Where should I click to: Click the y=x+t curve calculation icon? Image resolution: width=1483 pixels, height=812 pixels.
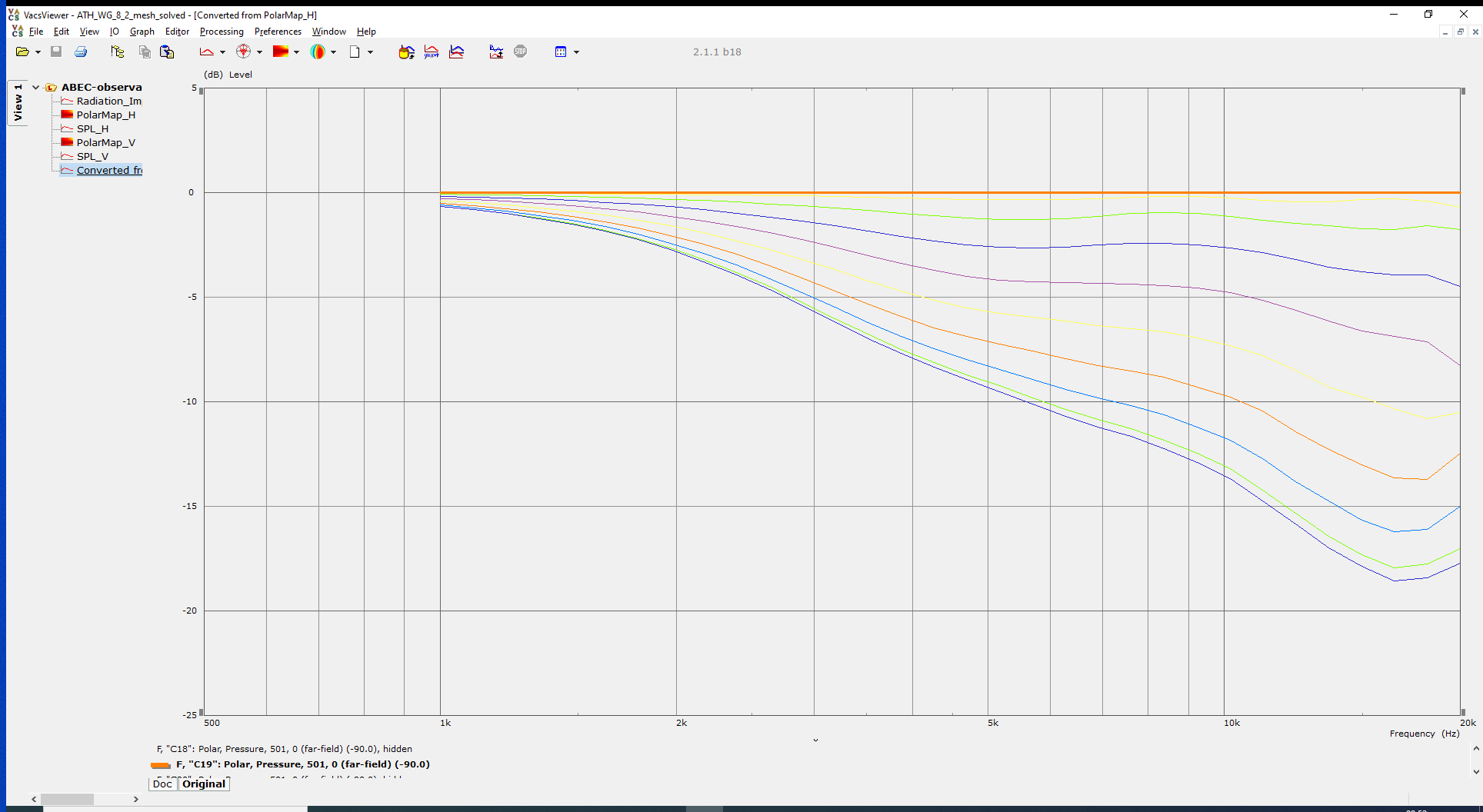432,52
